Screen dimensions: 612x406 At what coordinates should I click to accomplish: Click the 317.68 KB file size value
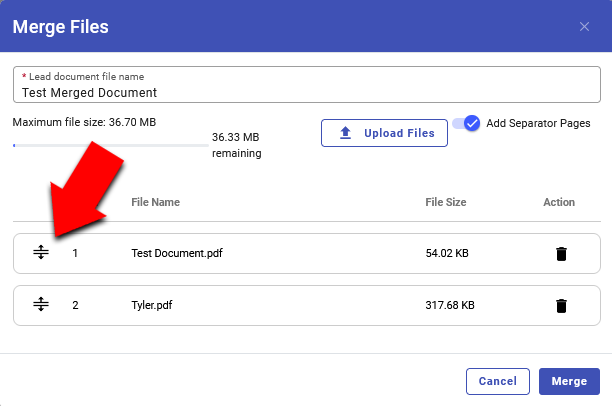coord(450,305)
